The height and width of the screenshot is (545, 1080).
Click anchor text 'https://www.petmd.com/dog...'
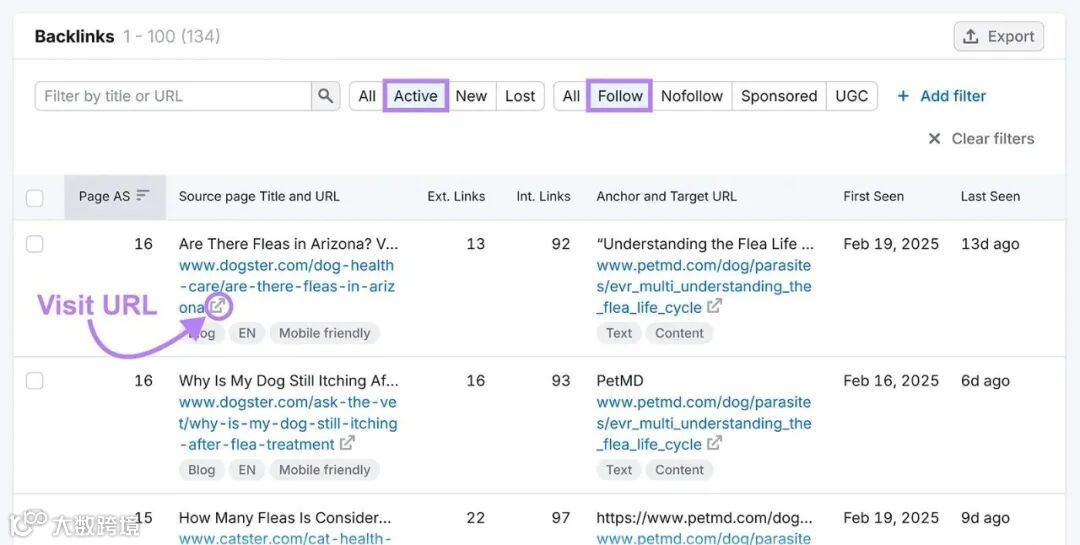pos(704,517)
